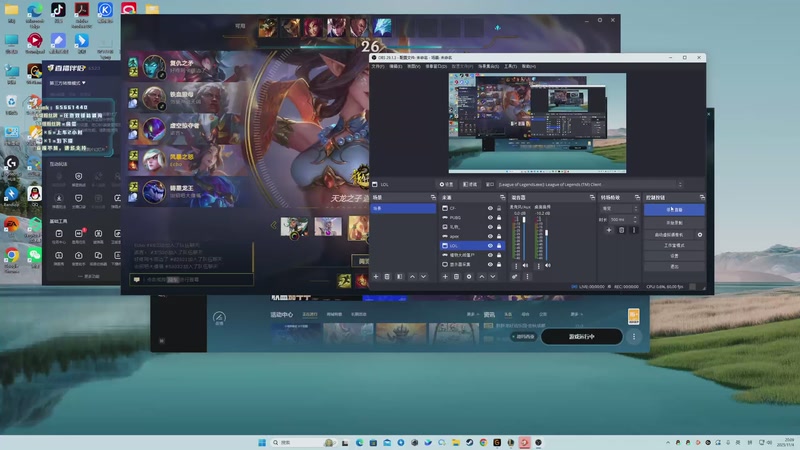This screenshot has height=450, width=800.
Task: Click 开始录制 button in OBS Controls
Action: [x=674, y=223]
